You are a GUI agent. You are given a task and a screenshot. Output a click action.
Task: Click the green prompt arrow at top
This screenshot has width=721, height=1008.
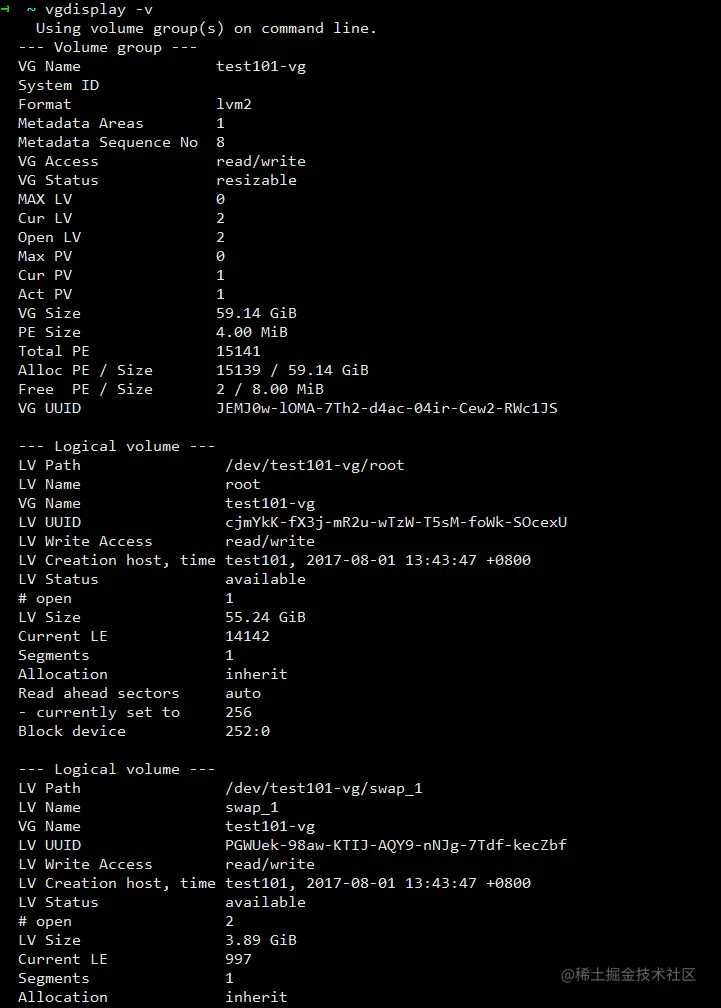coord(6,9)
